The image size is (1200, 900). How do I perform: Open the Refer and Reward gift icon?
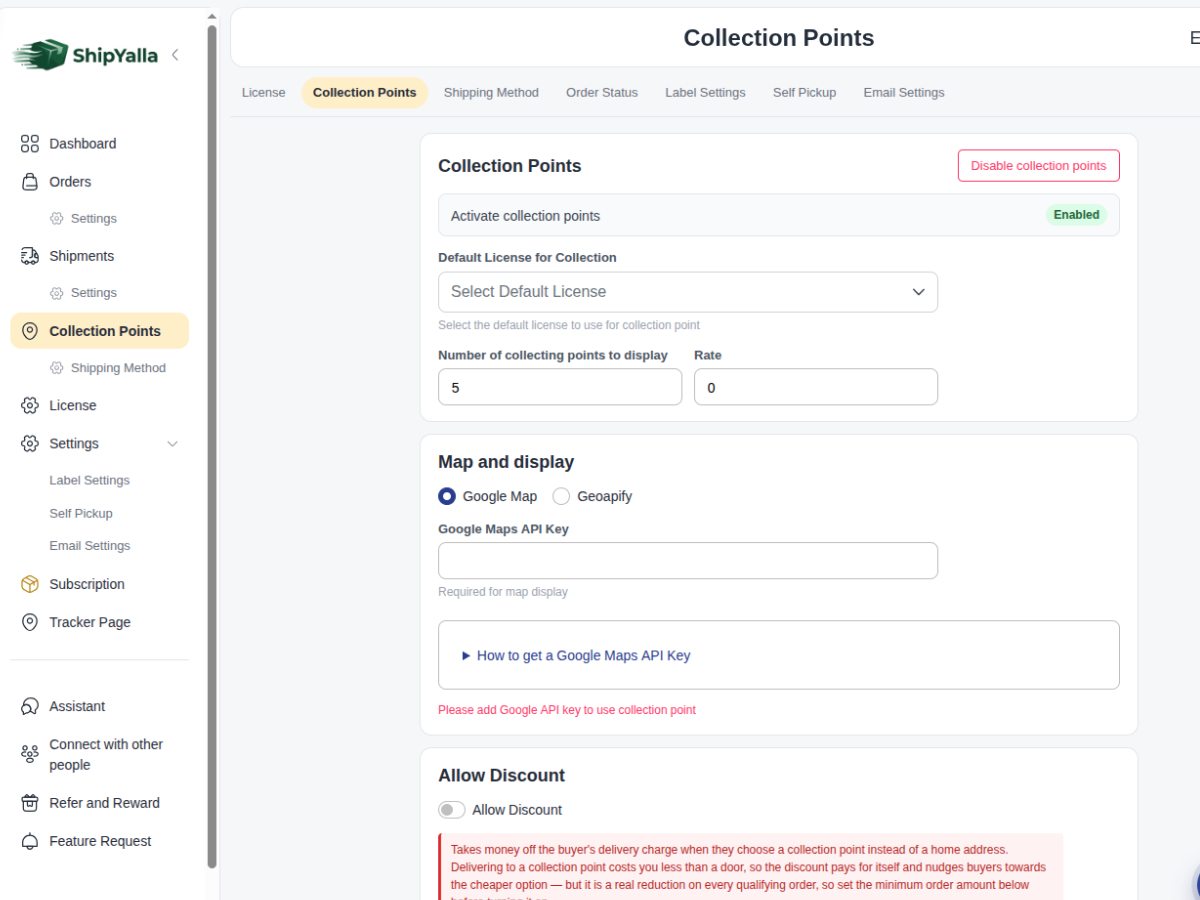30,803
